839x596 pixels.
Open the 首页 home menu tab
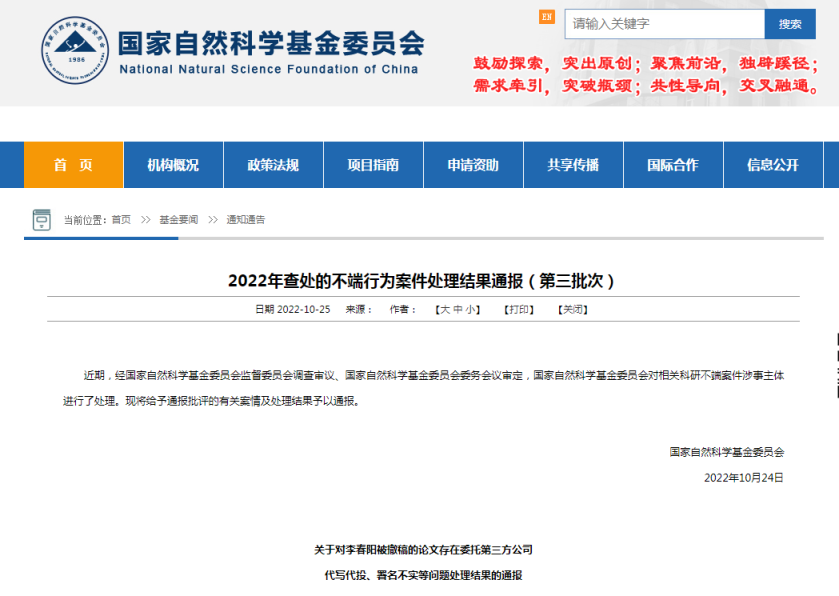tap(73, 165)
